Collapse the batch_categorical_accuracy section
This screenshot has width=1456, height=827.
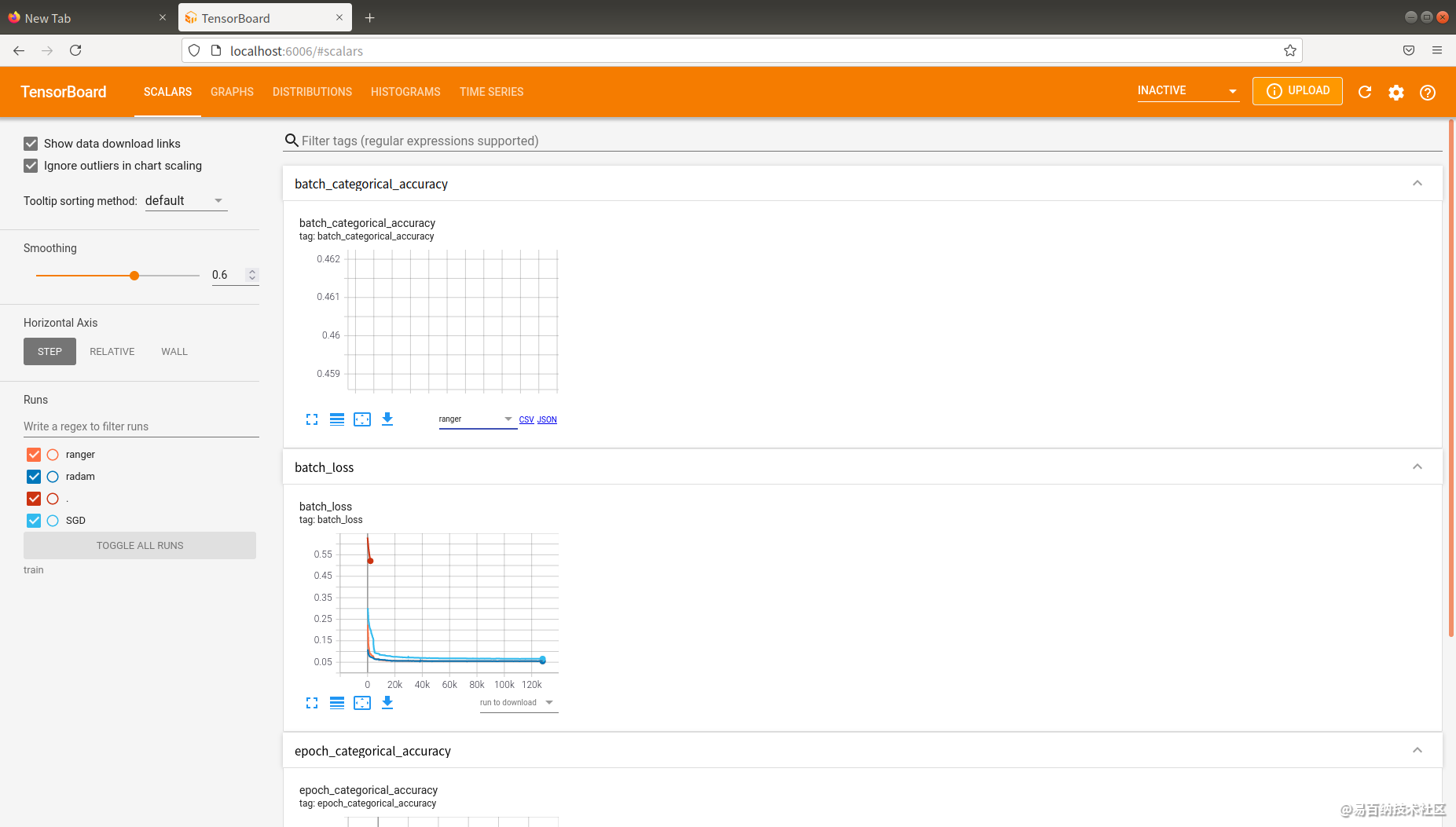point(1417,183)
